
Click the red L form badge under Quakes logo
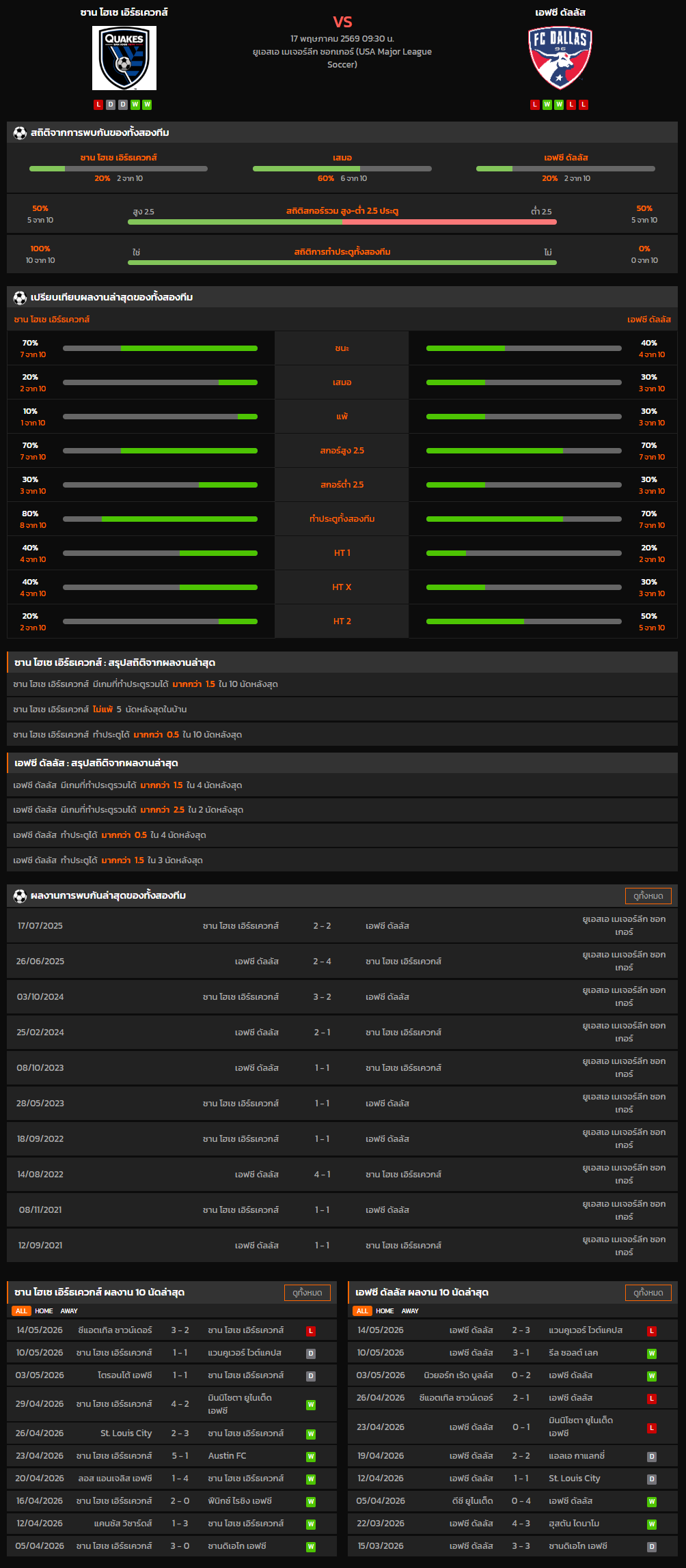point(98,104)
